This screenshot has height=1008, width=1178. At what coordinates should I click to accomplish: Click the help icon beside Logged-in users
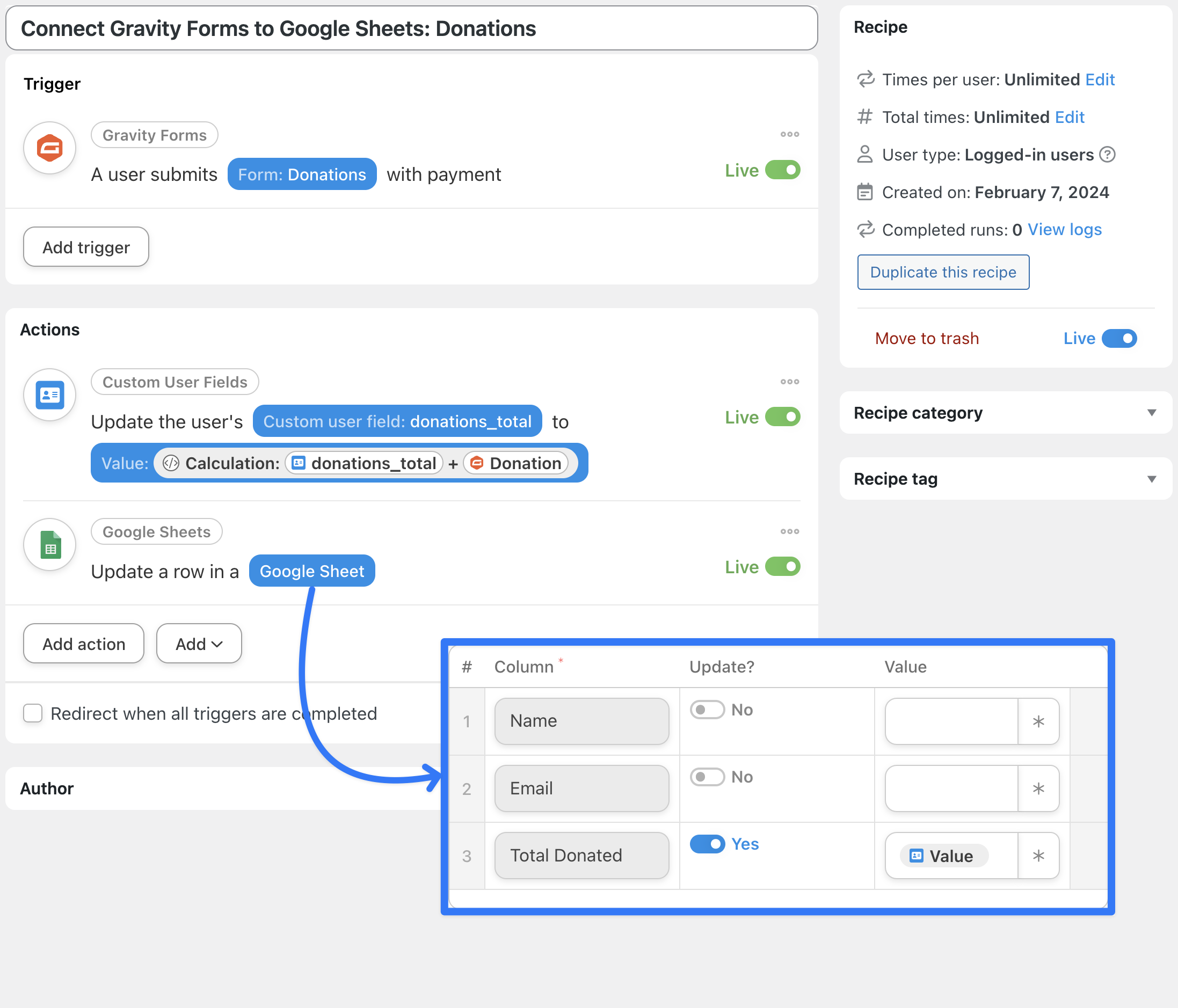tap(1107, 155)
